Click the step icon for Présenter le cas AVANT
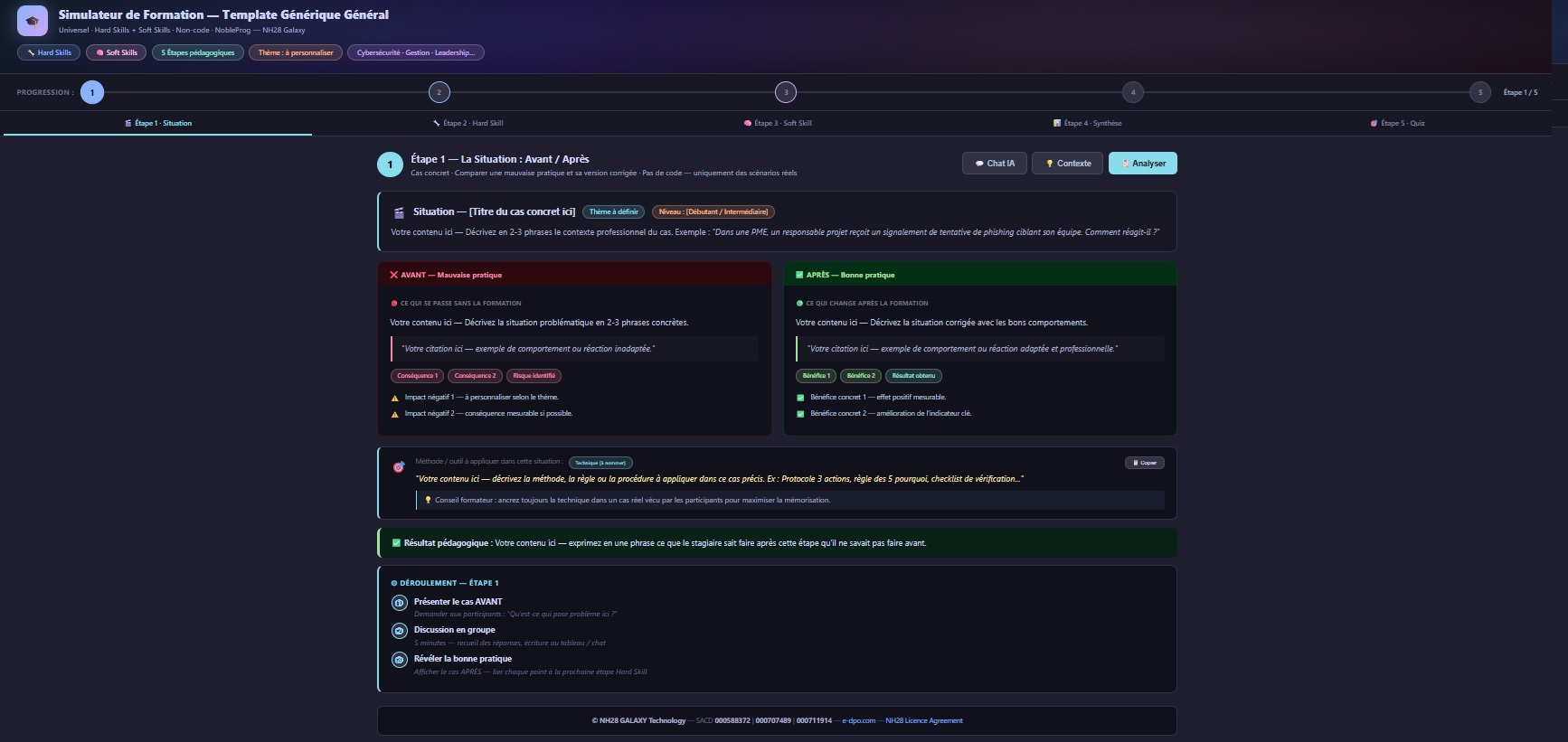Image resolution: width=1568 pixels, height=742 pixels. pyautogui.click(x=399, y=603)
